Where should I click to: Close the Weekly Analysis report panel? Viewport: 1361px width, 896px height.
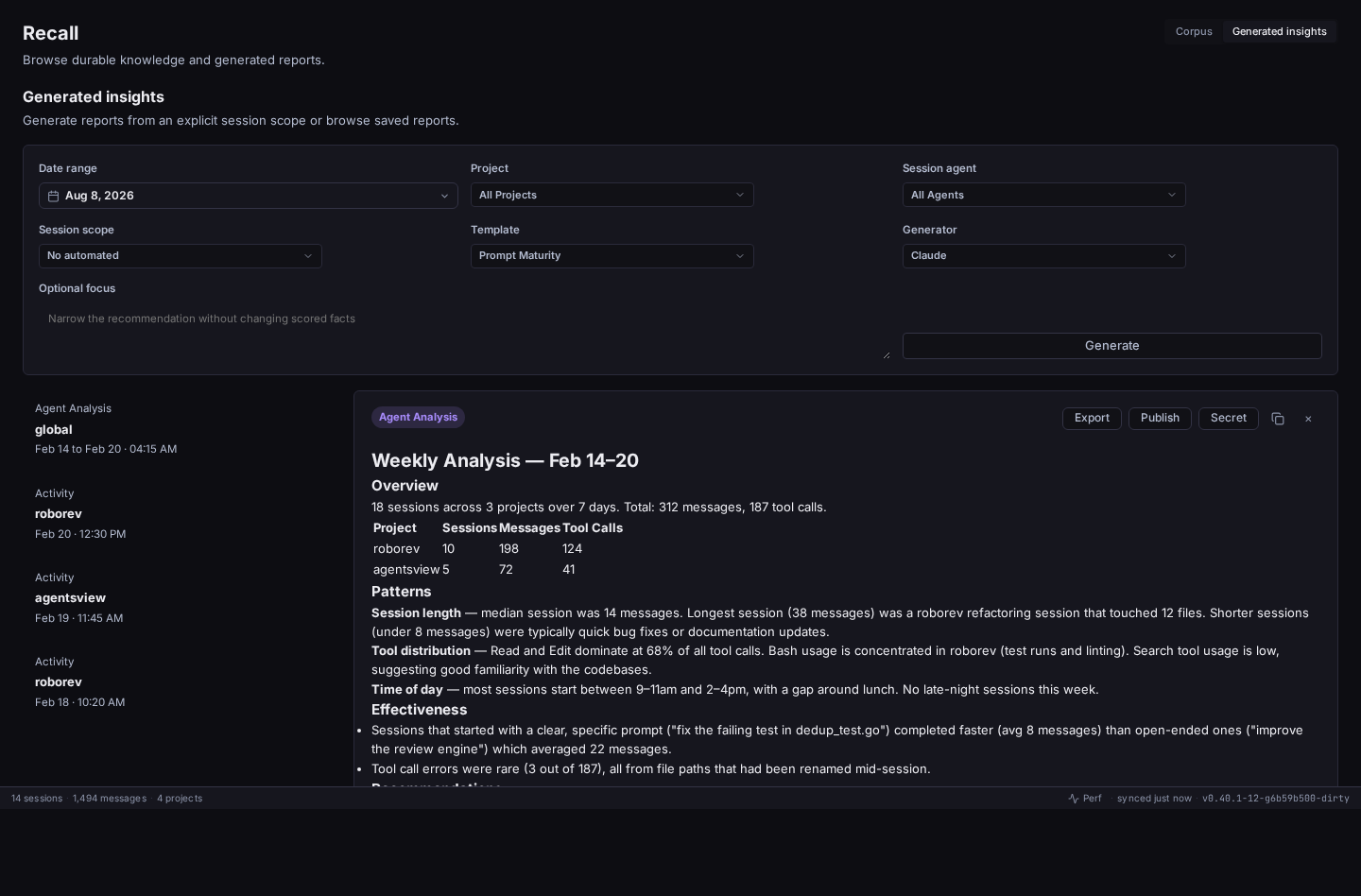[1308, 419]
